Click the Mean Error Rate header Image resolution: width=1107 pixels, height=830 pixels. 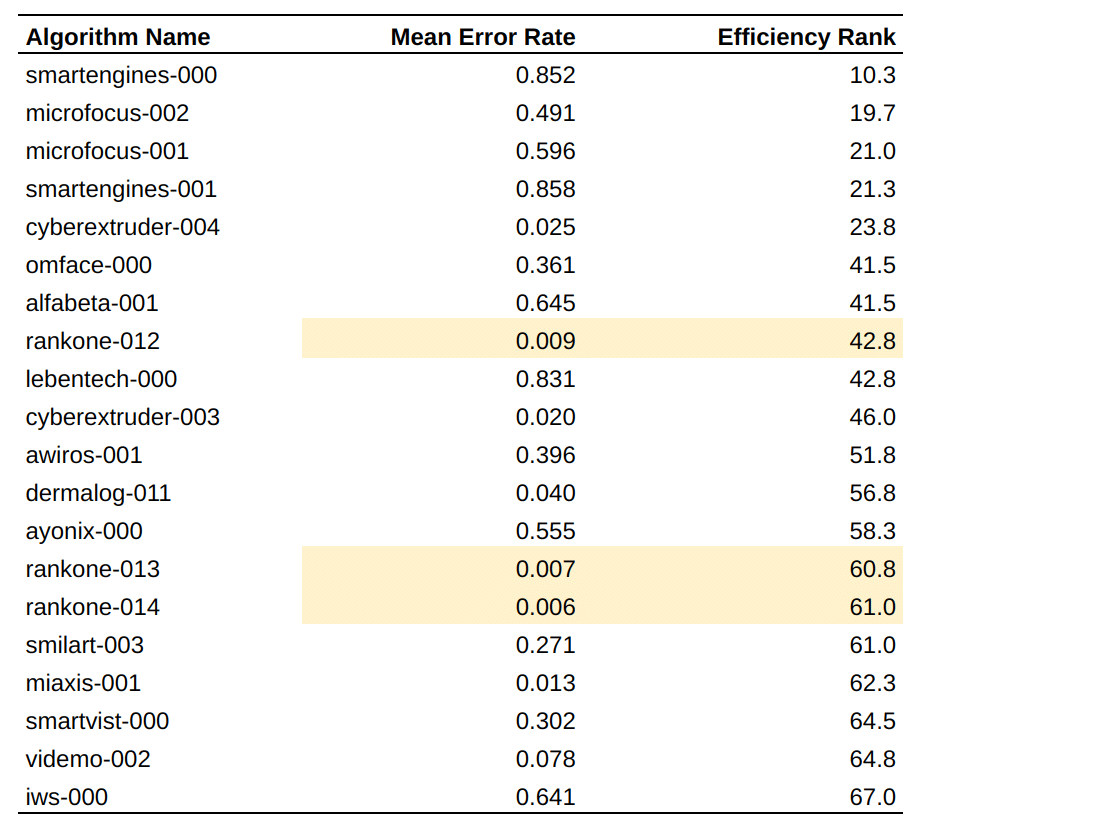(x=483, y=37)
